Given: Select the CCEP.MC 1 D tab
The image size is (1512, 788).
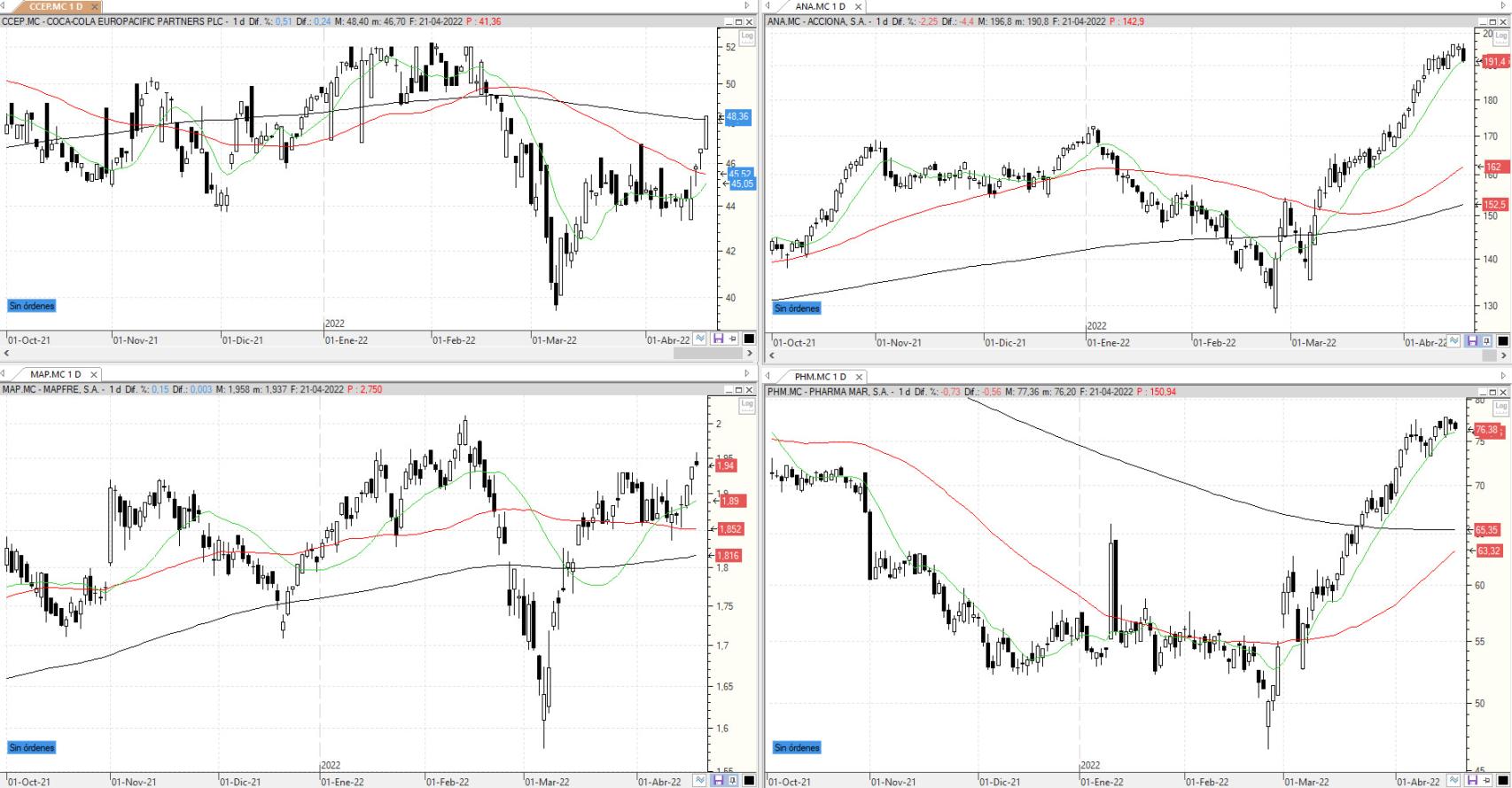Looking at the screenshot, I should pos(56,6).
